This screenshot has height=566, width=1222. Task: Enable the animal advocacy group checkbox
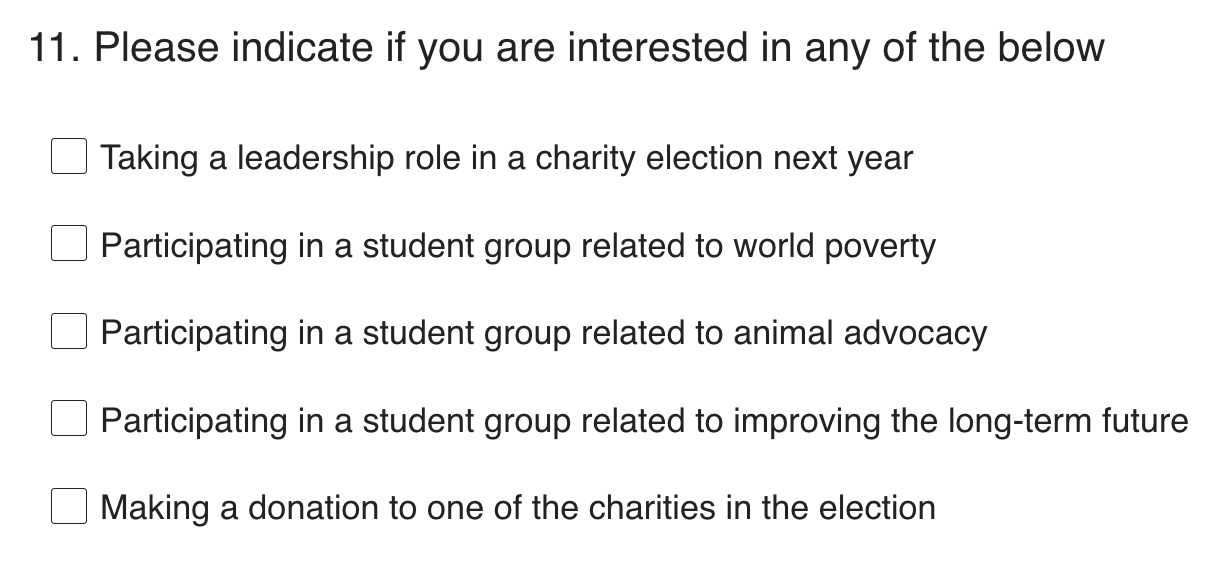coord(69,332)
